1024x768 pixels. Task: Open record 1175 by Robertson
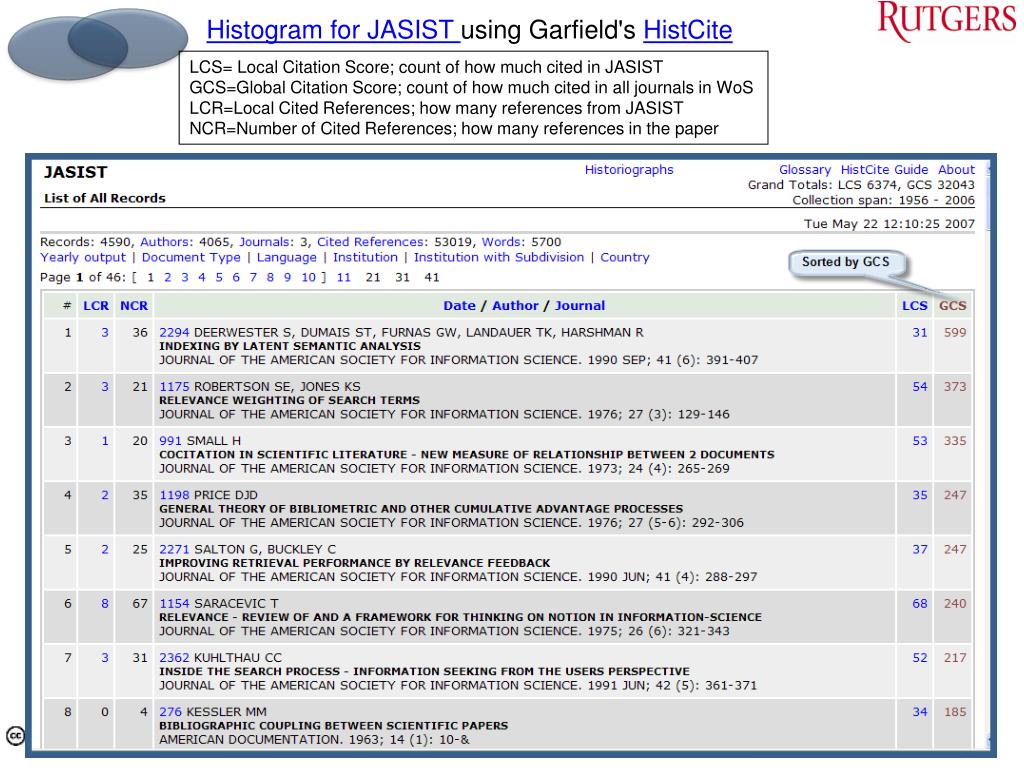(x=174, y=387)
